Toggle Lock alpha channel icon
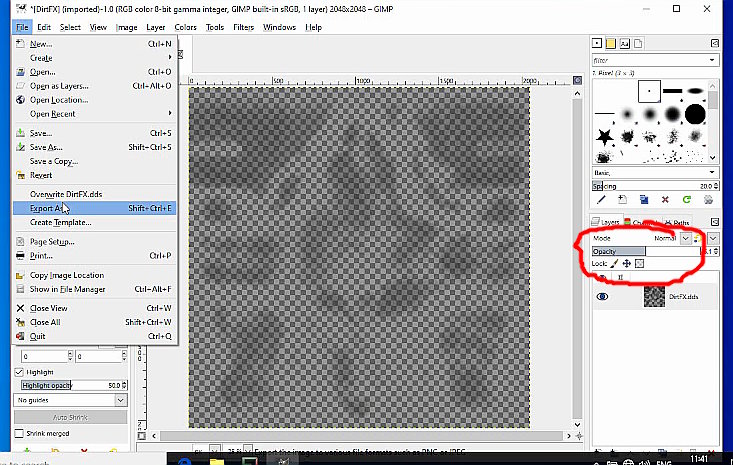 (640, 264)
